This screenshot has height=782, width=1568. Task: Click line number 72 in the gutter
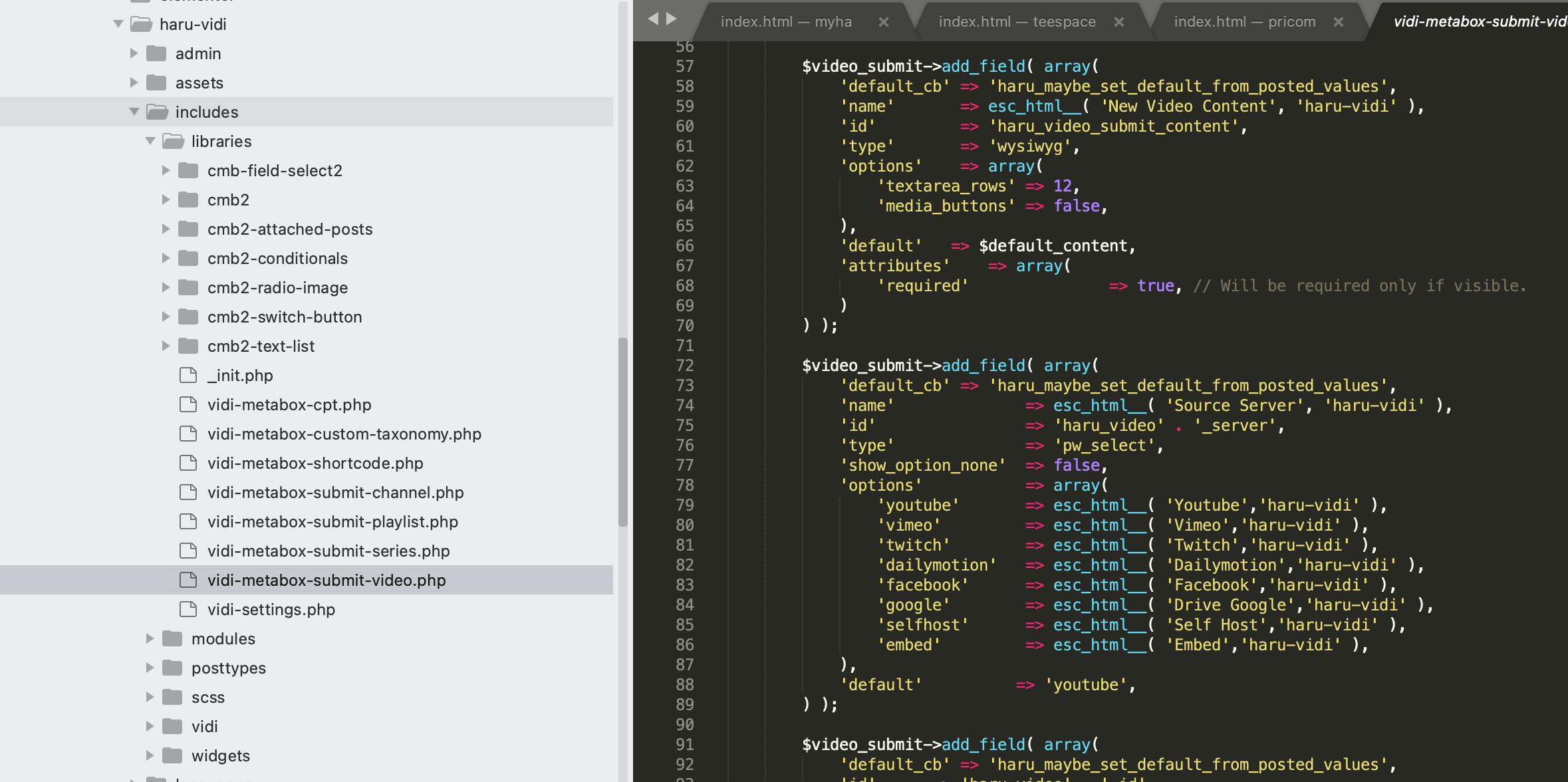pos(685,366)
